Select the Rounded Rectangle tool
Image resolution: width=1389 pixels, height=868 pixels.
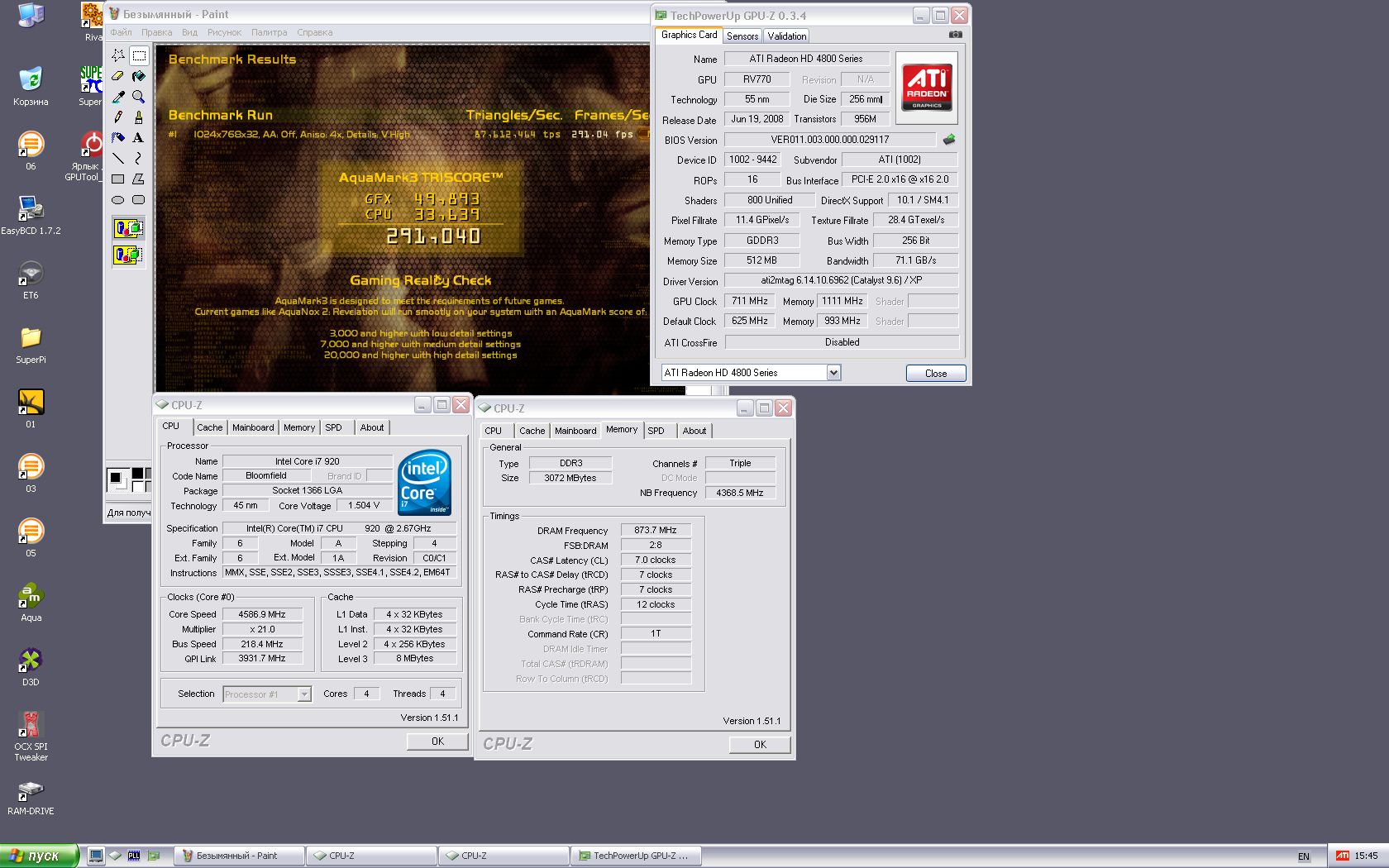pos(139,199)
